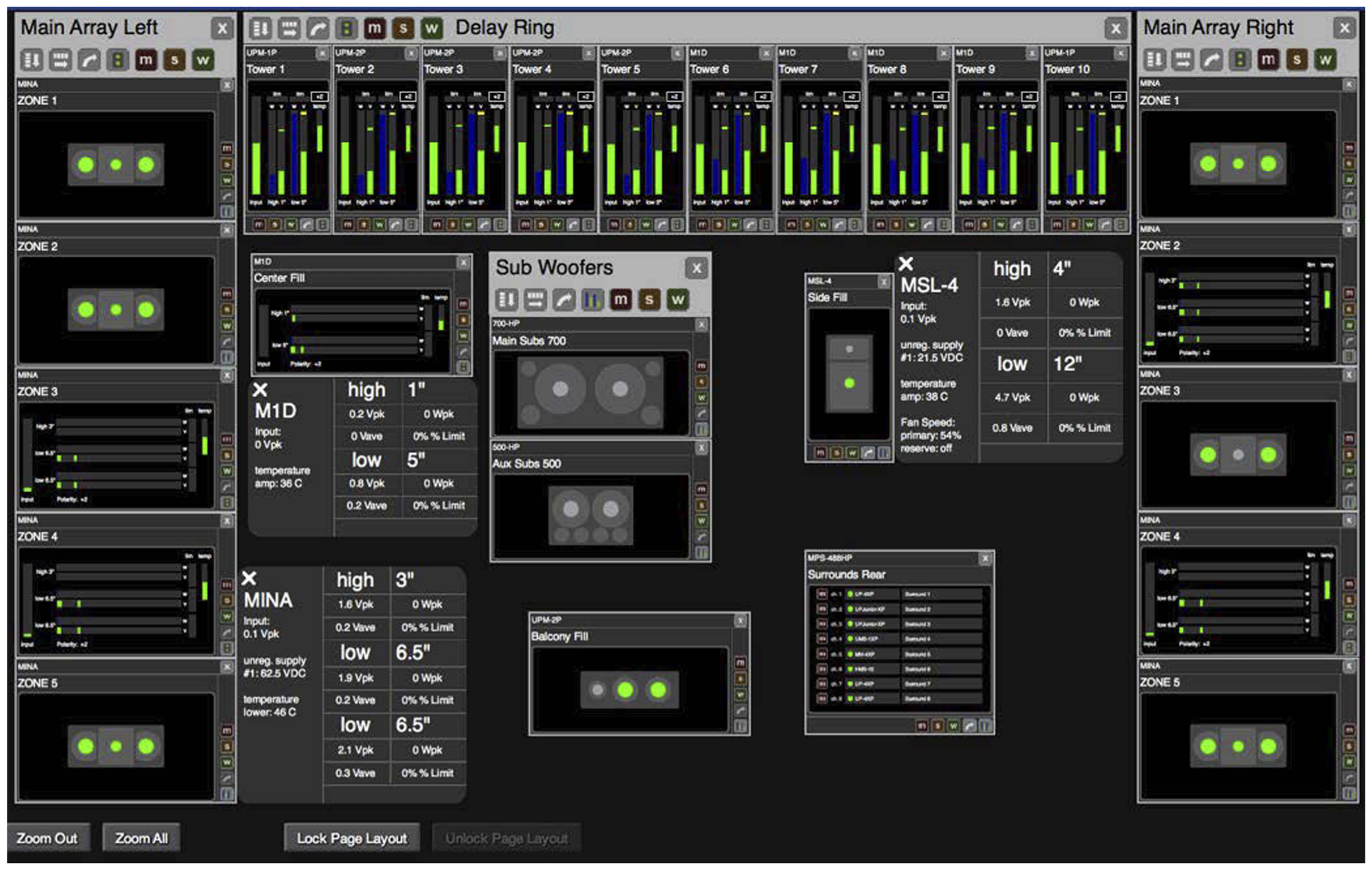This screenshot has height=875, width=1372.
Task: Wink the Main Array Right group
Action: pyautogui.click(x=1325, y=60)
